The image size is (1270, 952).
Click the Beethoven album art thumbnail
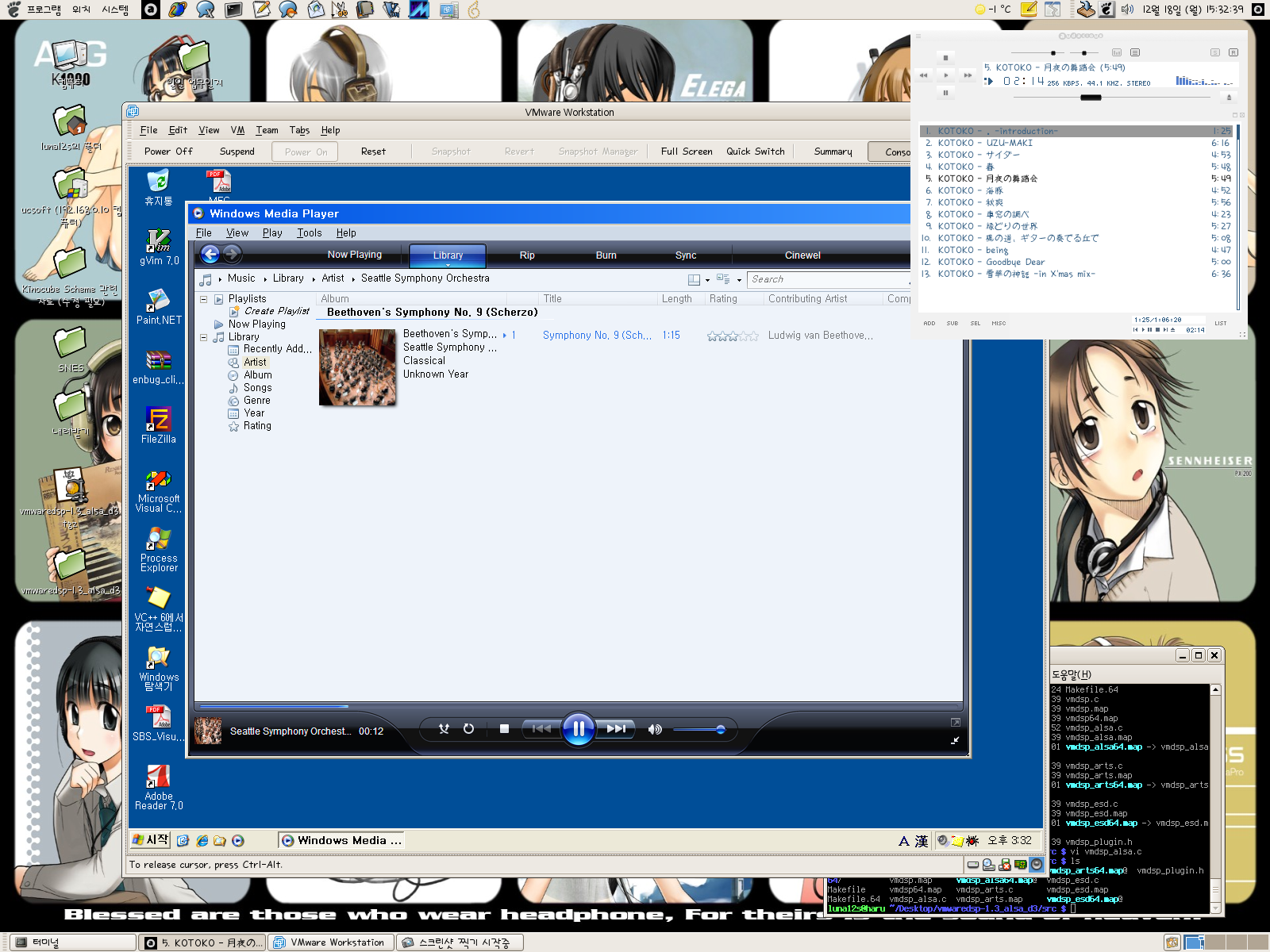coord(357,367)
